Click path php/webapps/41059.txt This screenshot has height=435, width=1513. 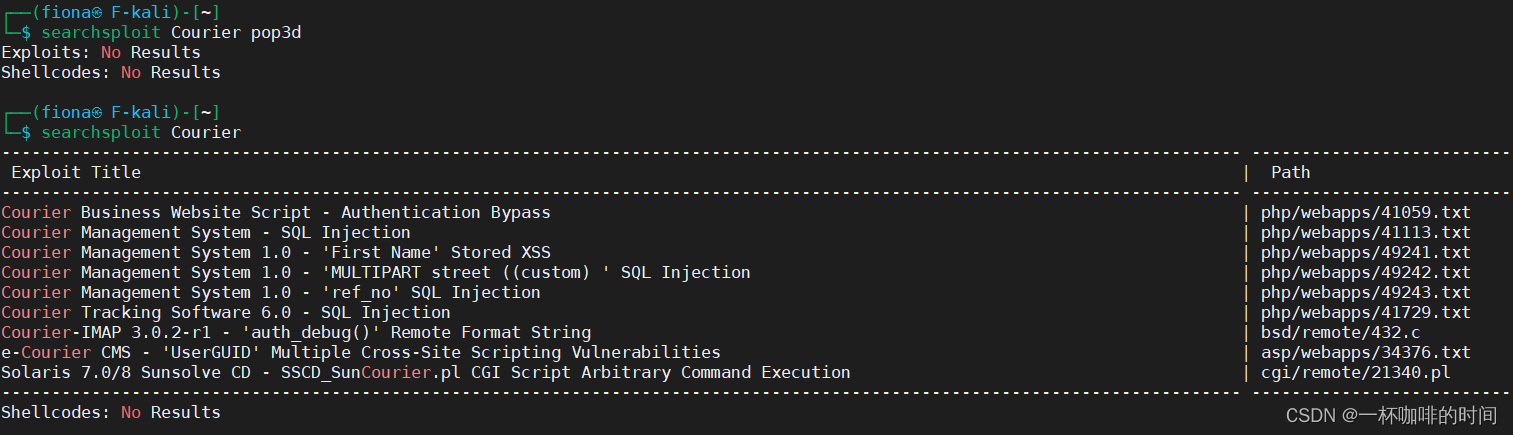(x=1366, y=212)
